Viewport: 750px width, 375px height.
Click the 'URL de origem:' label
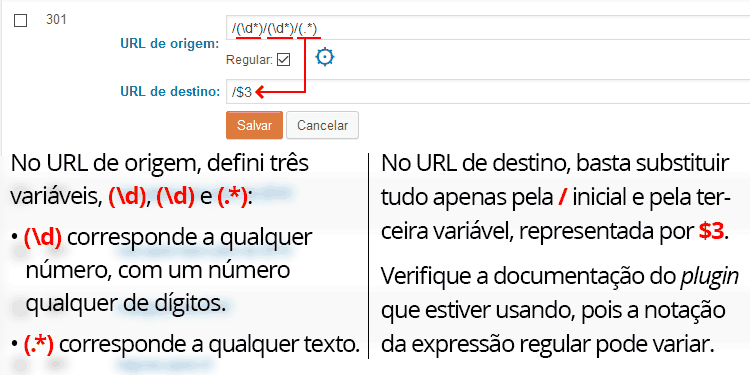tap(170, 44)
